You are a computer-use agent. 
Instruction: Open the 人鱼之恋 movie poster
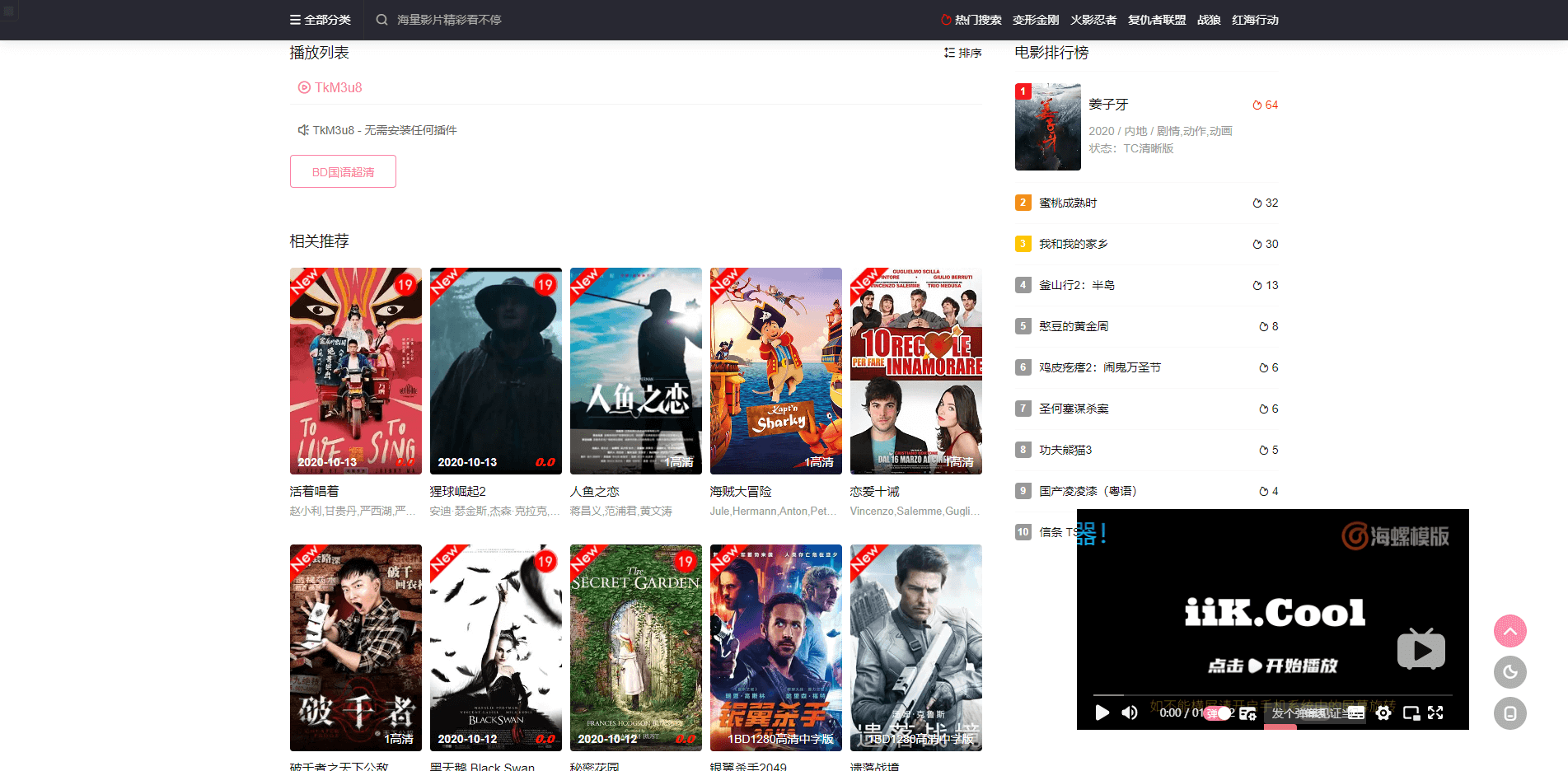[x=635, y=371]
